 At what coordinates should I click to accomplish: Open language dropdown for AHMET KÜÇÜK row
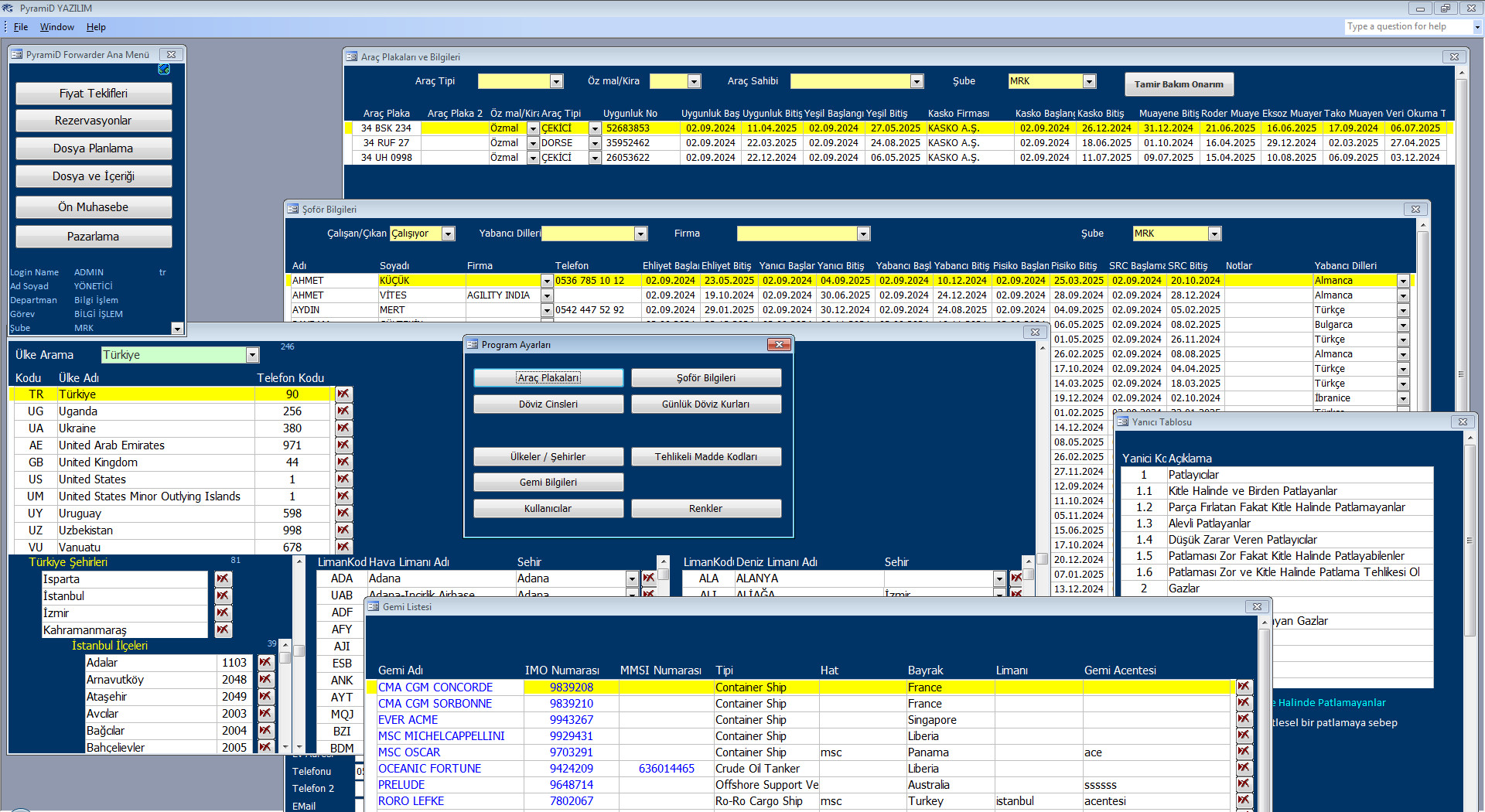pyautogui.click(x=1403, y=281)
